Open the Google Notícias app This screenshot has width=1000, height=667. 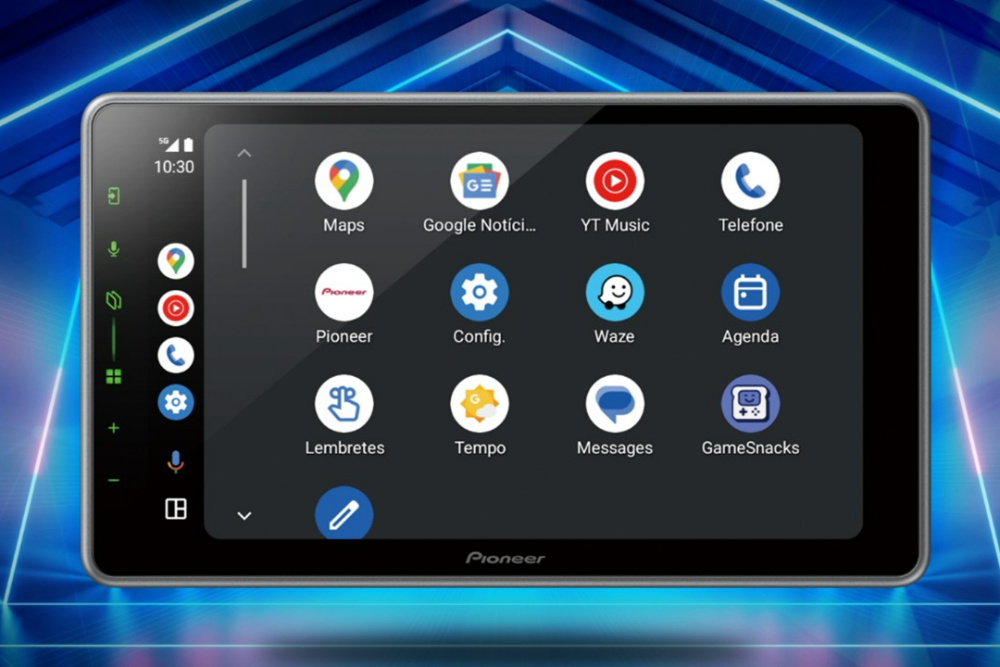480,181
